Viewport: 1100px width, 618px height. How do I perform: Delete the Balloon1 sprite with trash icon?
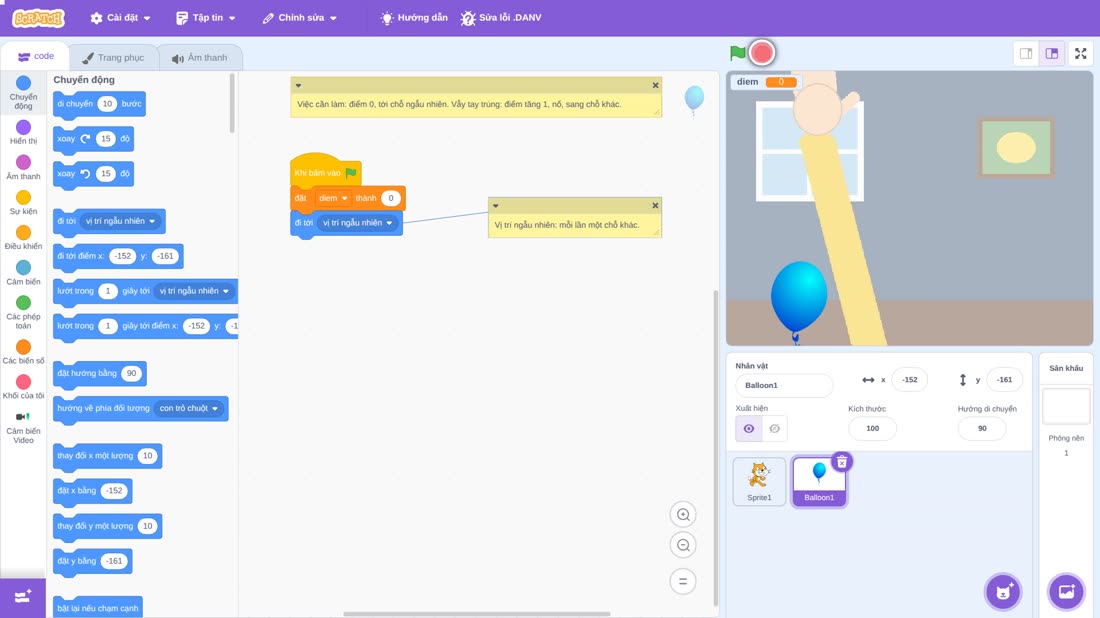pyautogui.click(x=841, y=462)
